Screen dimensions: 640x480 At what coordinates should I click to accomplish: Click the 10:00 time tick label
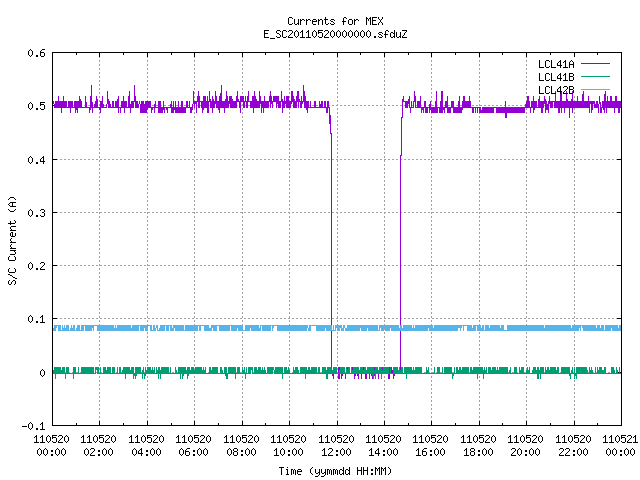pos(289,452)
